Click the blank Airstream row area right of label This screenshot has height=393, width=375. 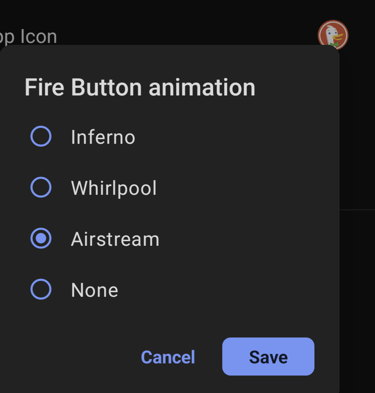(x=247, y=239)
